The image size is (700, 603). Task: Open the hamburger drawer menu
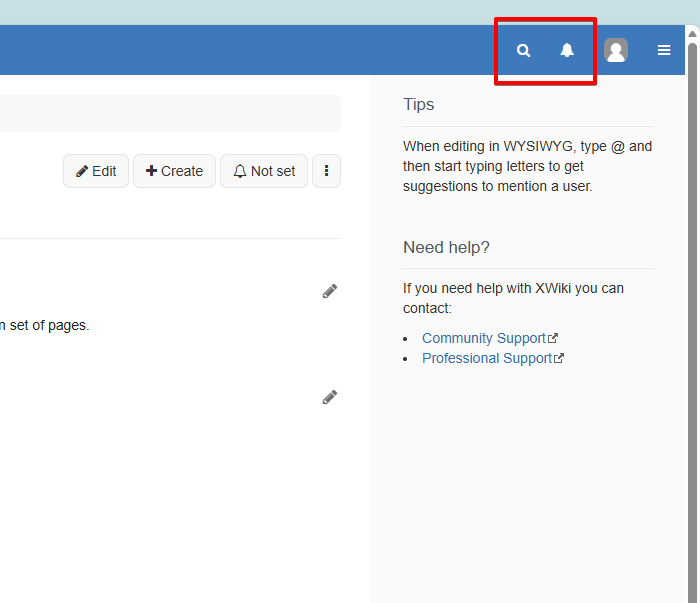coord(664,51)
